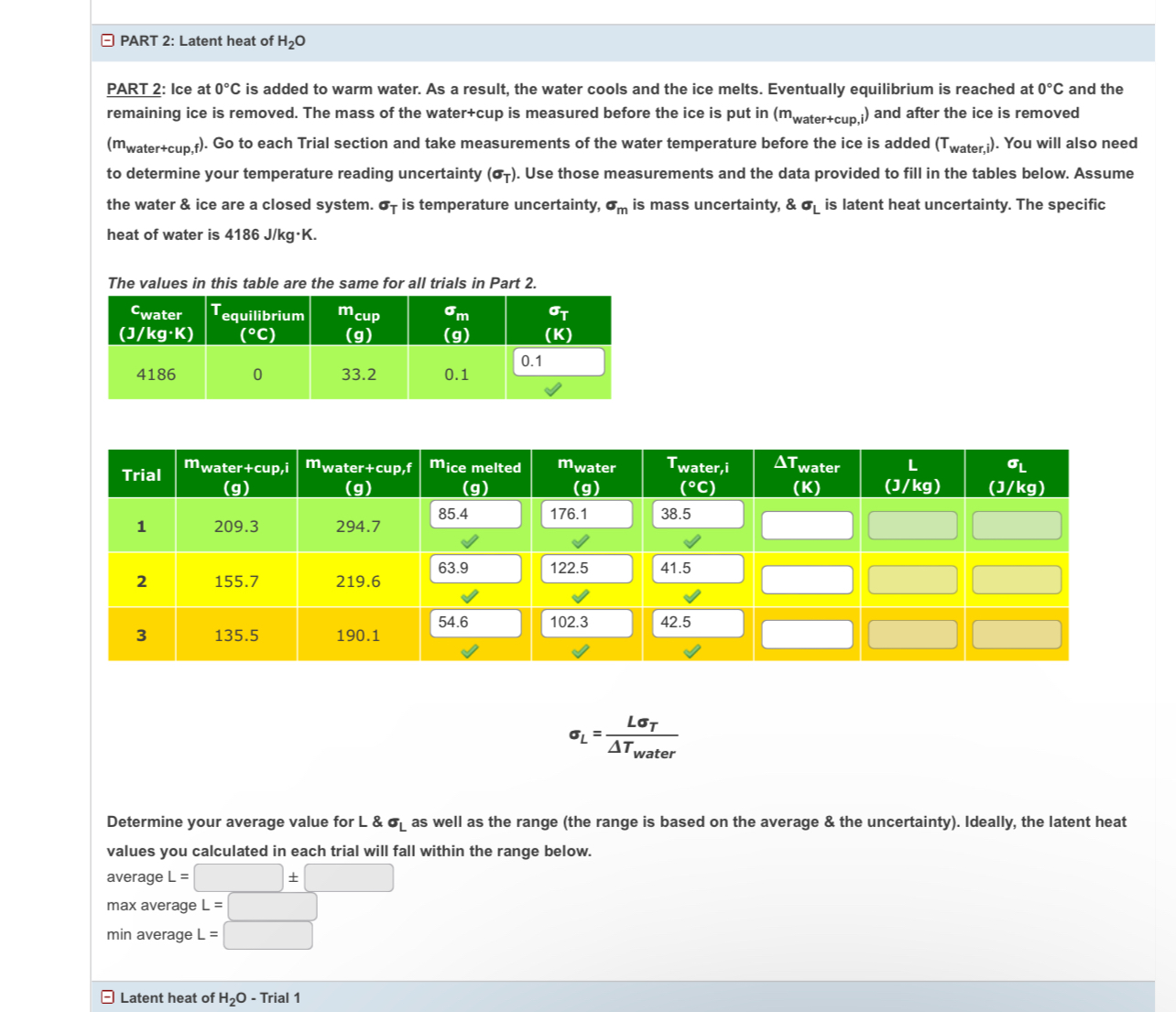Click checkmark under Trial 2 temperature 41.5
This screenshot has height=1012, width=1176.
pos(692,596)
